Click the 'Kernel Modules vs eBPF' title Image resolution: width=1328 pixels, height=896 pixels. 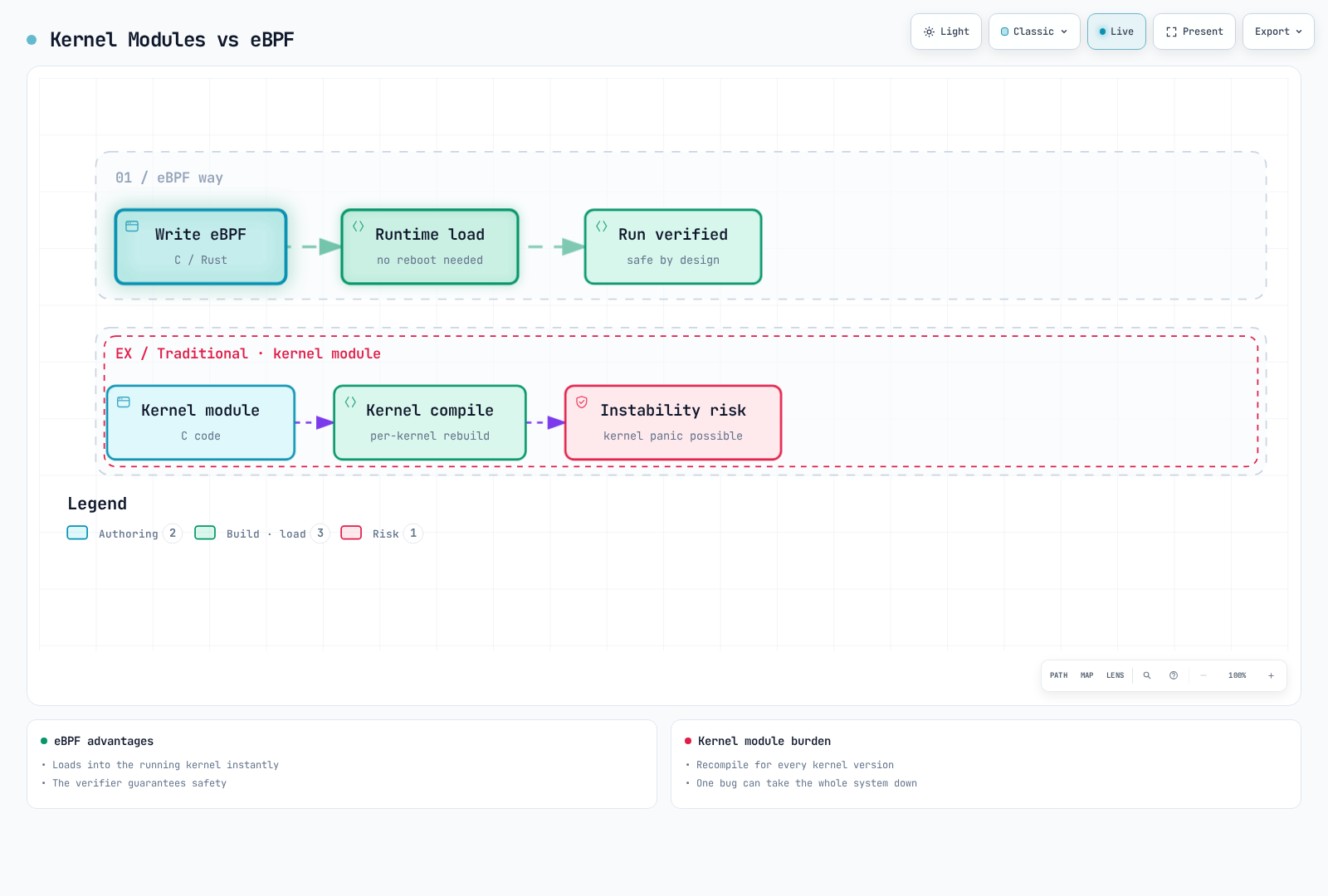(x=172, y=40)
